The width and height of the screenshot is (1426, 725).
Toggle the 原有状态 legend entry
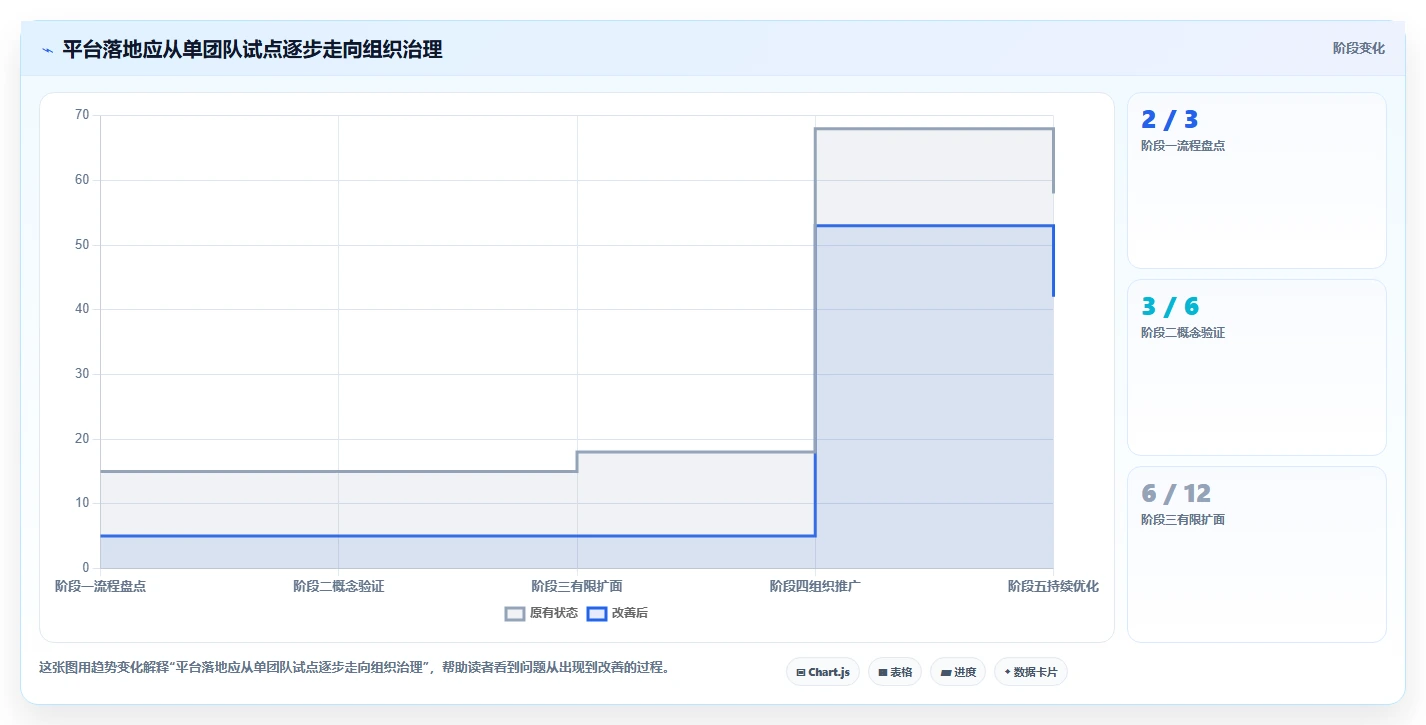click(541, 613)
